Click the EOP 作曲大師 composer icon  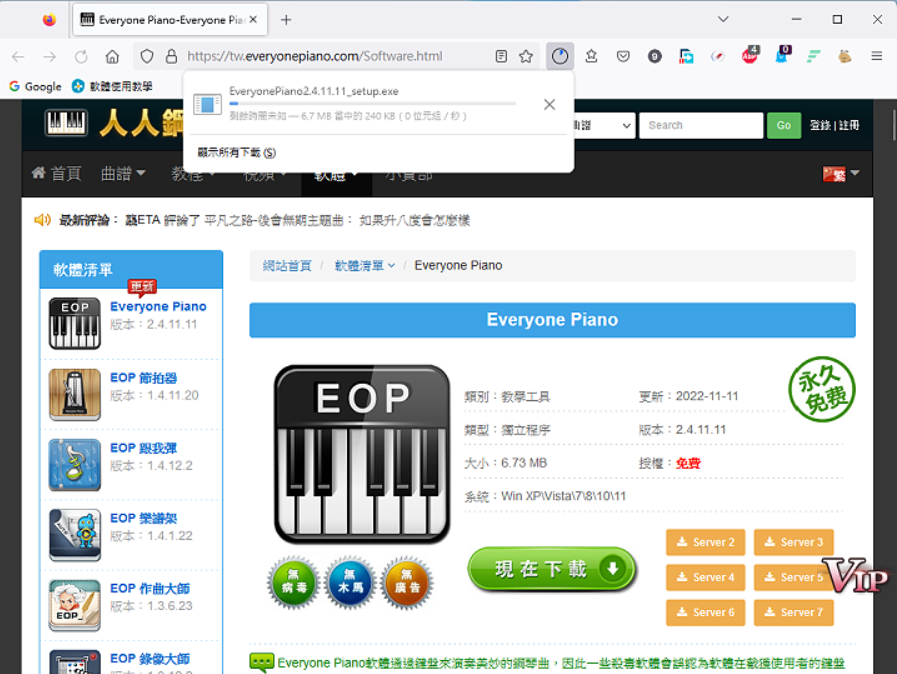(x=74, y=605)
